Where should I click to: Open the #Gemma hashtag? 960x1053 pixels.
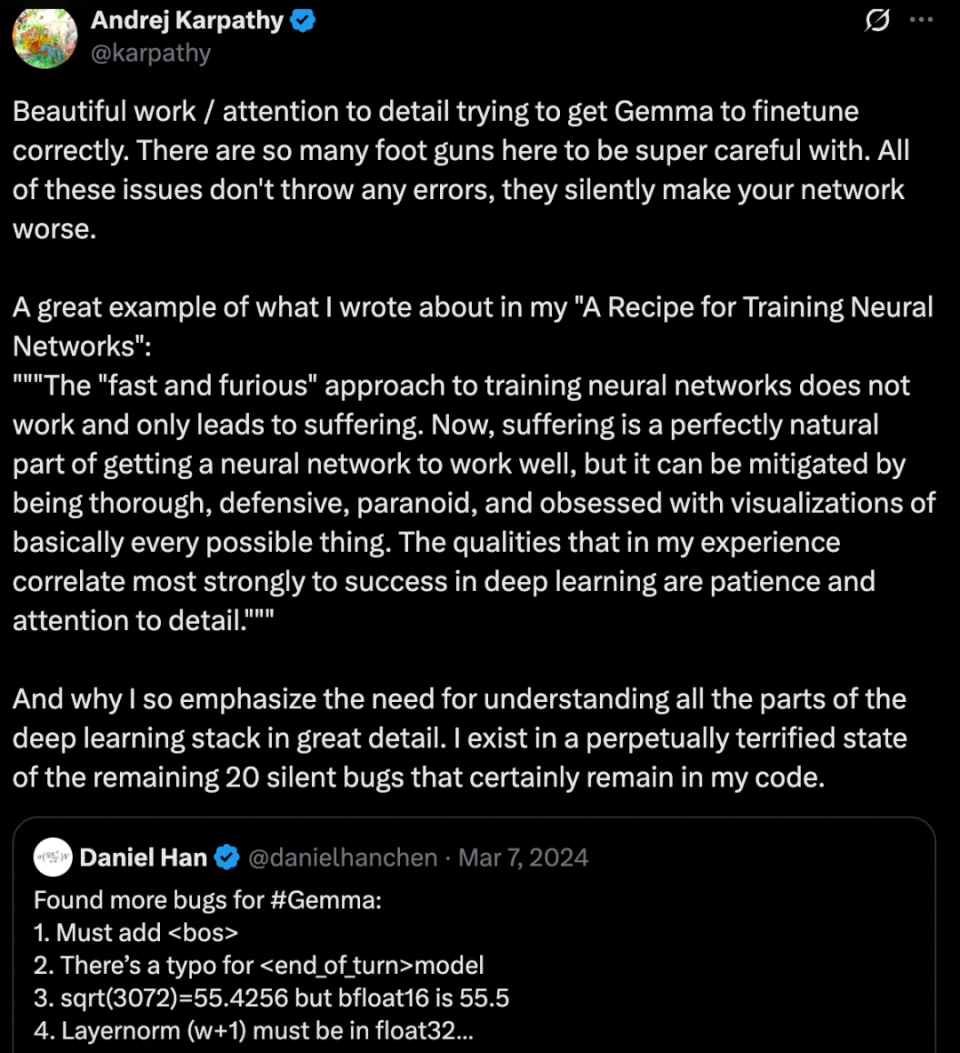click(324, 900)
